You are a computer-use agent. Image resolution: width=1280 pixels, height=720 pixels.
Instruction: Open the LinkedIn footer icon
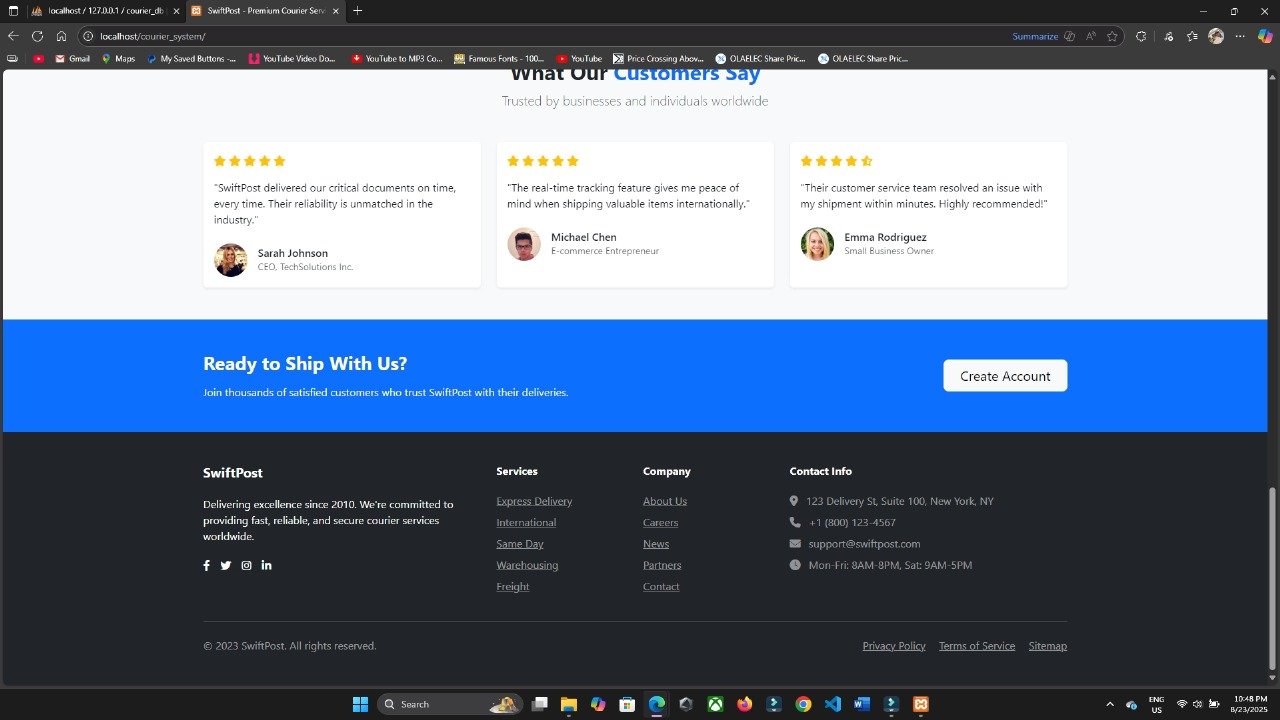pos(266,565)
